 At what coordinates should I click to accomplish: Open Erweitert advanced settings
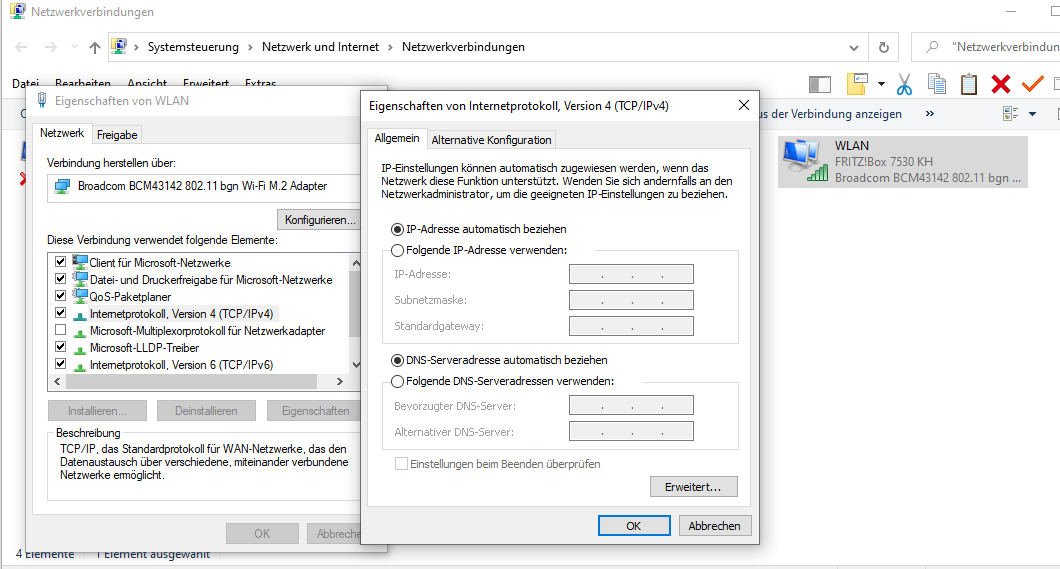click(x=693, y=487)
